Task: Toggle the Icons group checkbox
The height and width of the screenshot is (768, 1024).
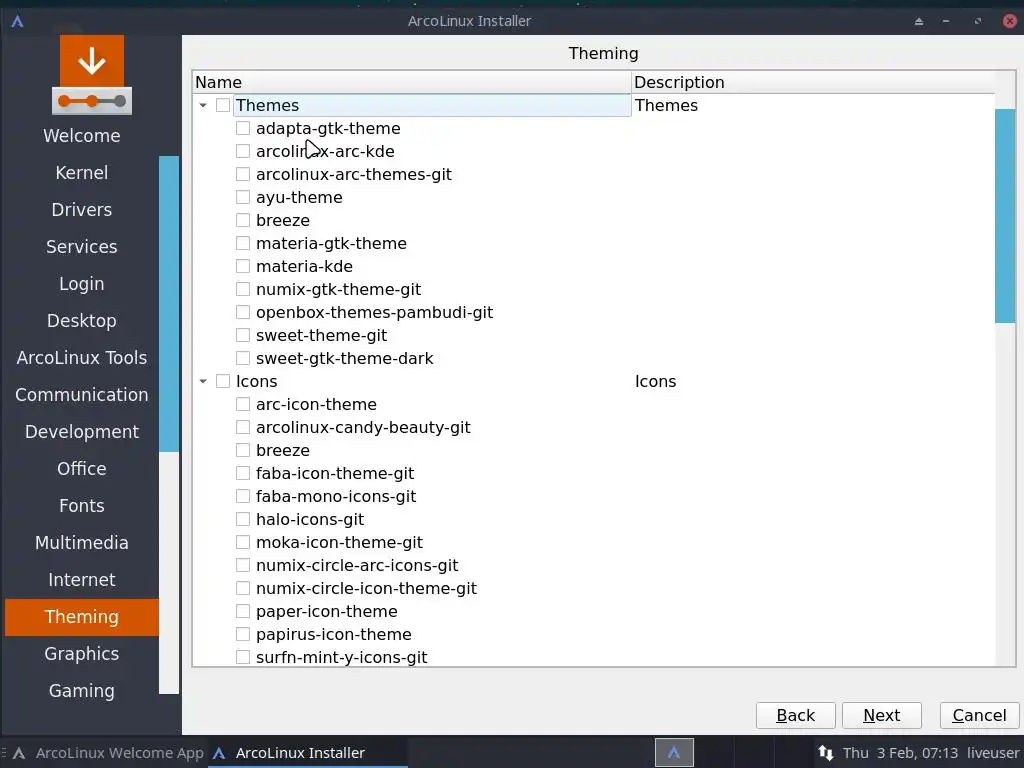Action: 223,381
